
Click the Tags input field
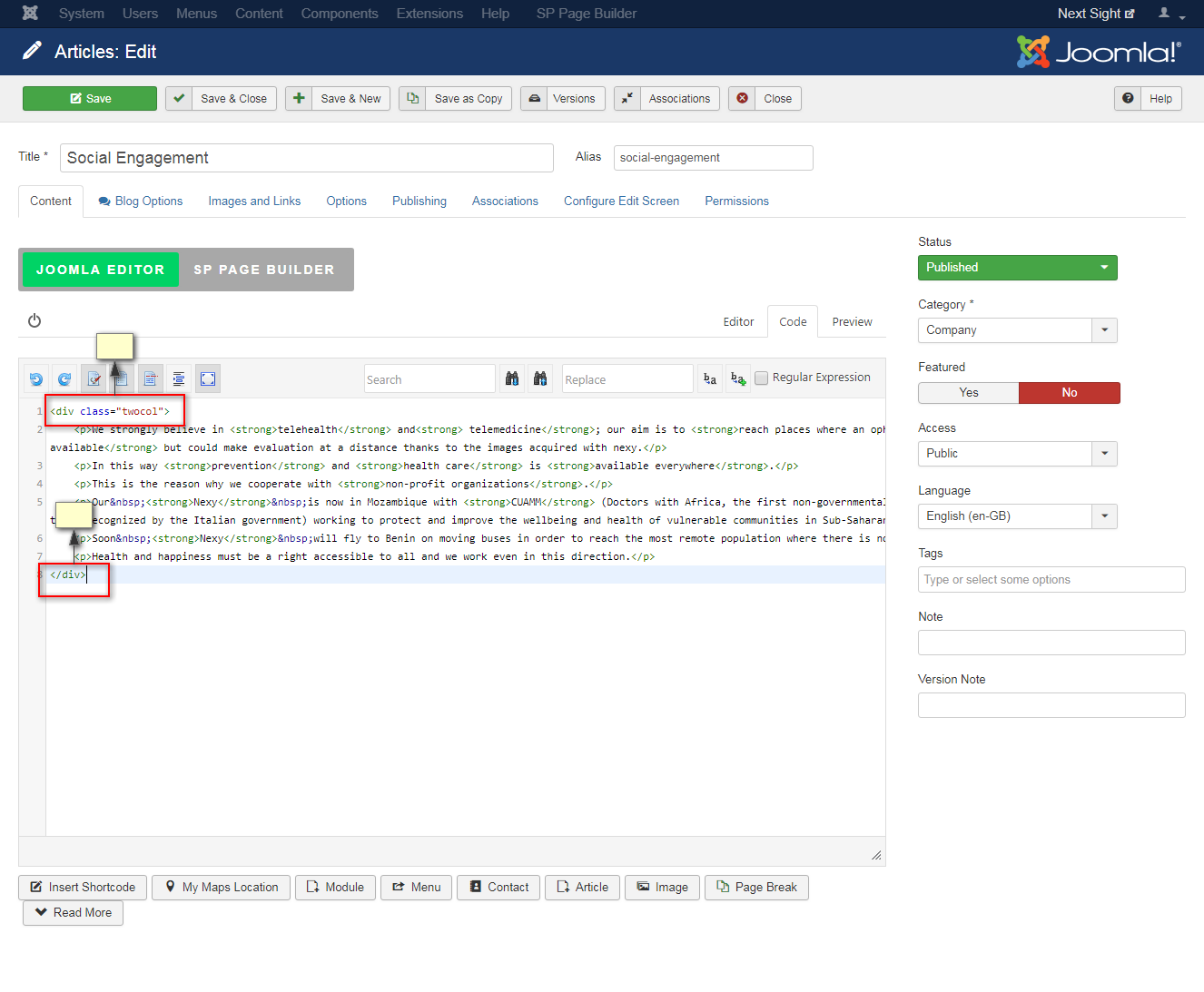1051,580
